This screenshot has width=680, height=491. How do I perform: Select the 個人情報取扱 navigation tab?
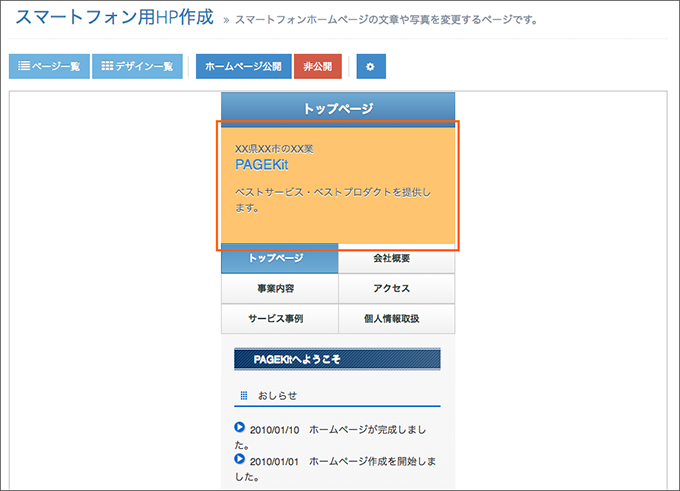pos(396,319)
